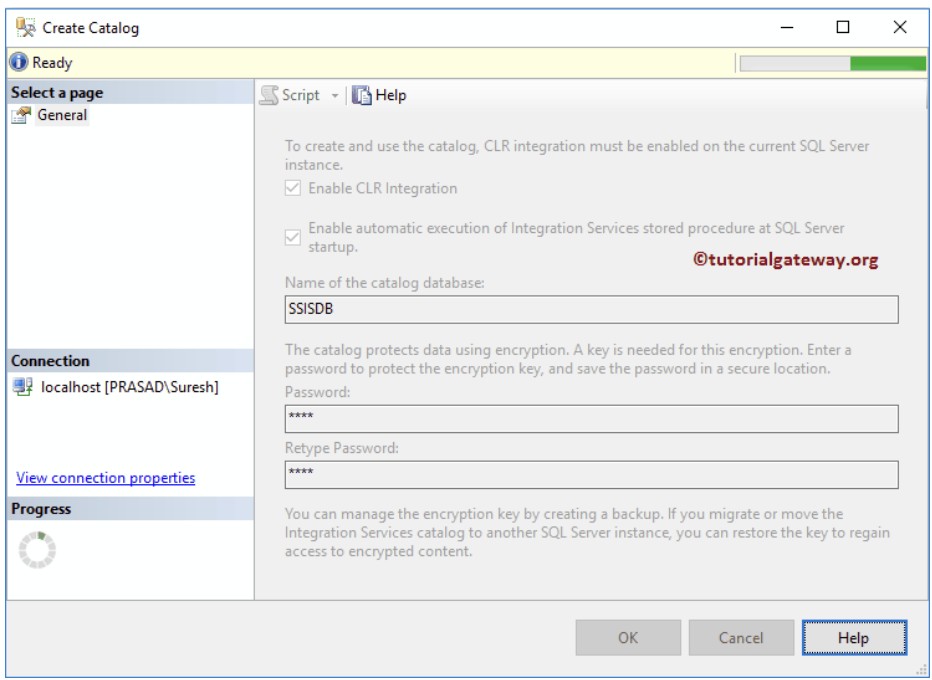Open the Script dropdown arrow
Screen dimensions: 932x680
(x=335, y=96)
